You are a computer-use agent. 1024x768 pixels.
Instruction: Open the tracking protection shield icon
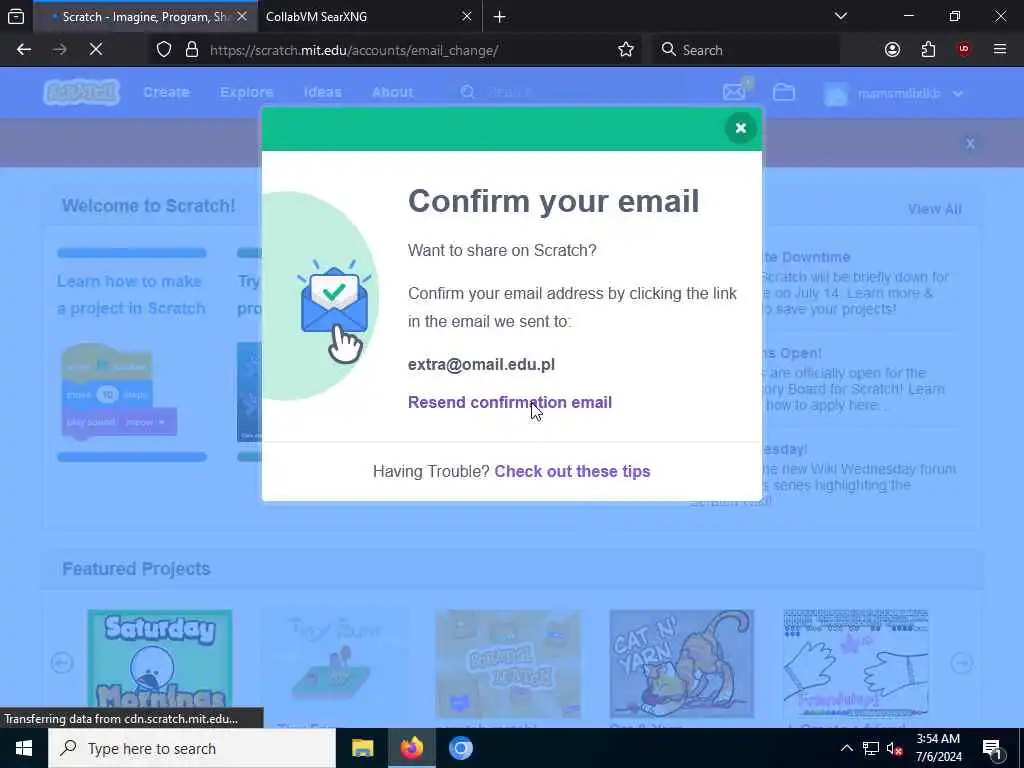pyautogui.click(x=164, y=50)
